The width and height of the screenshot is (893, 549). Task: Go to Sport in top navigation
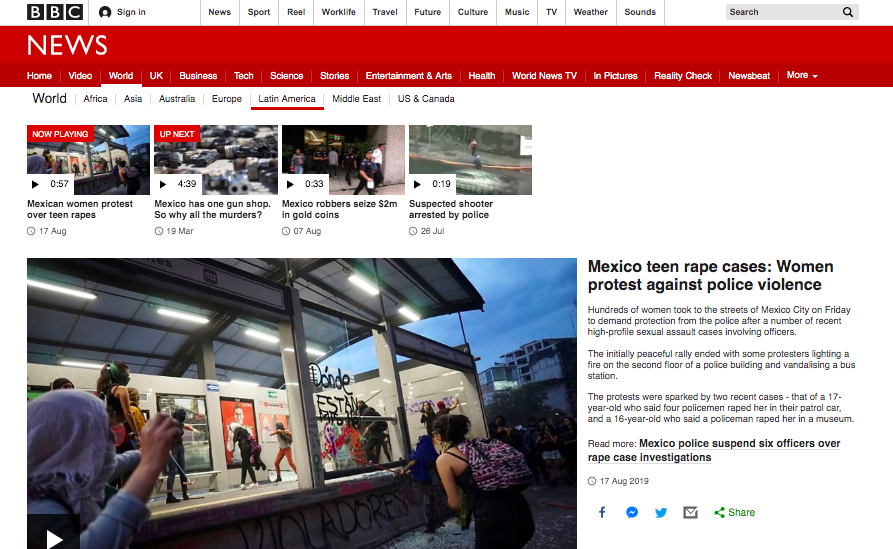coord(259,12)
